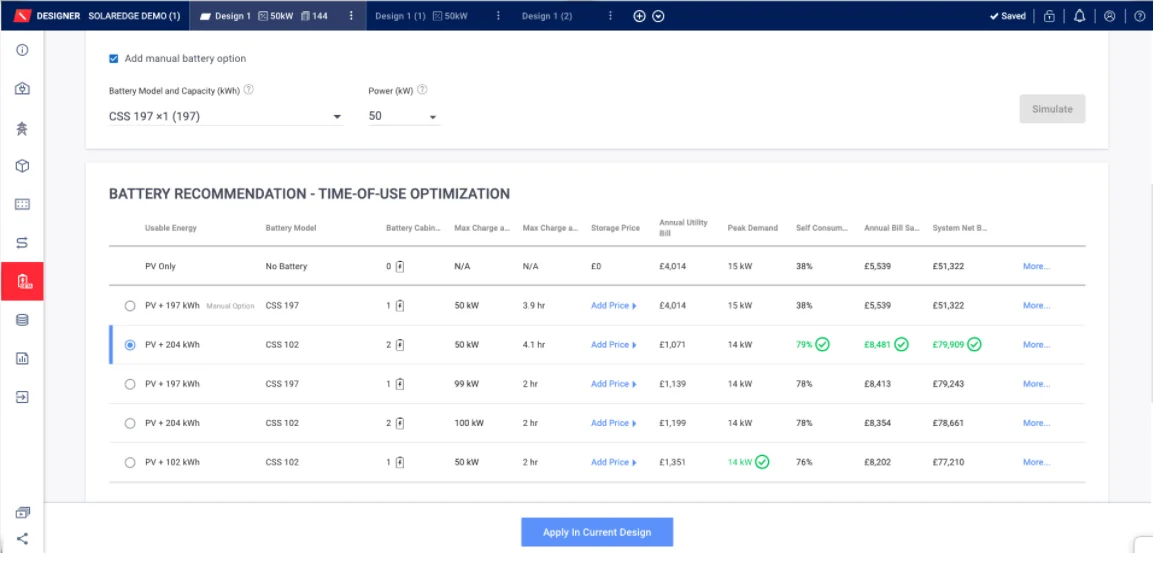
Task: Open notifications bell icon
Action: pos(1079,16)
